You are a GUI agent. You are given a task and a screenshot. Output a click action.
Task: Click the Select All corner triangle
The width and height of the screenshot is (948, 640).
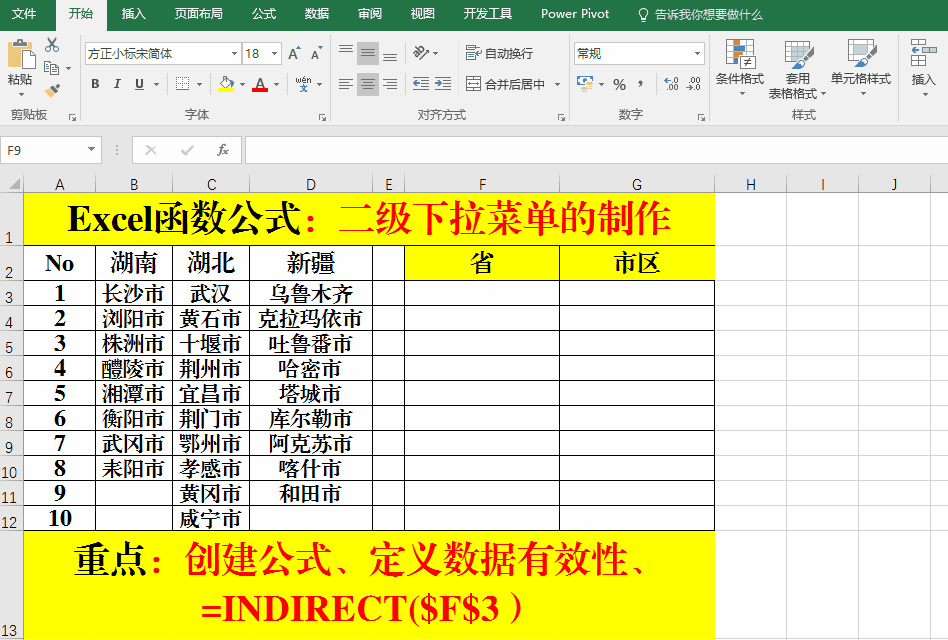point(15,184)
